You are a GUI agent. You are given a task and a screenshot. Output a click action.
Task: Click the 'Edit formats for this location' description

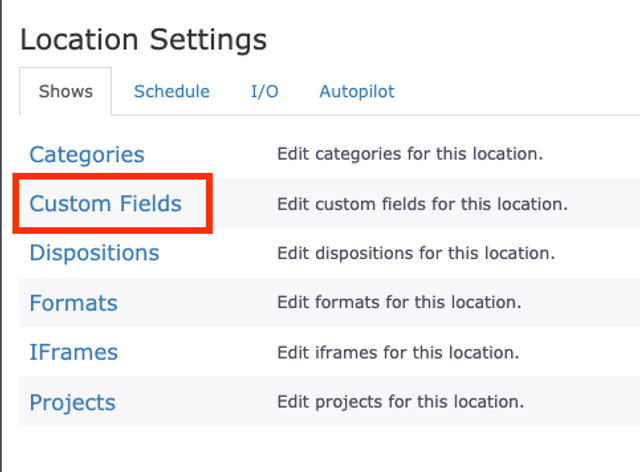pyautogui.click(x=399, y=303)
